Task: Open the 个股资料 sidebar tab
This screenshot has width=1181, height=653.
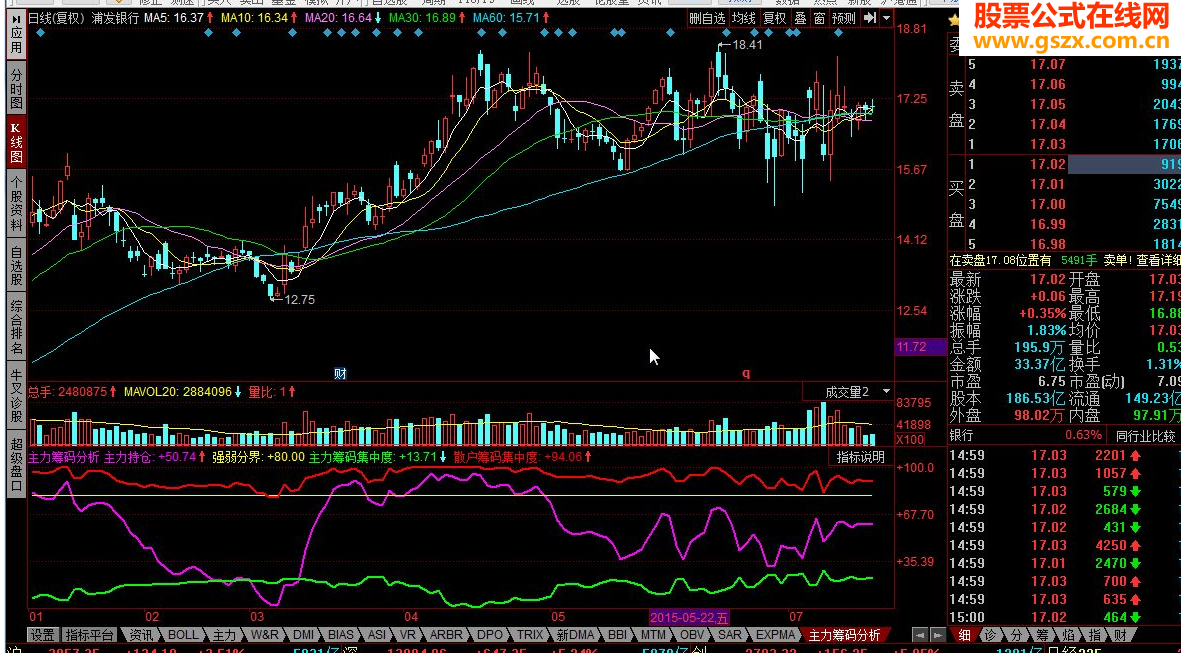Action: [17, 201]
